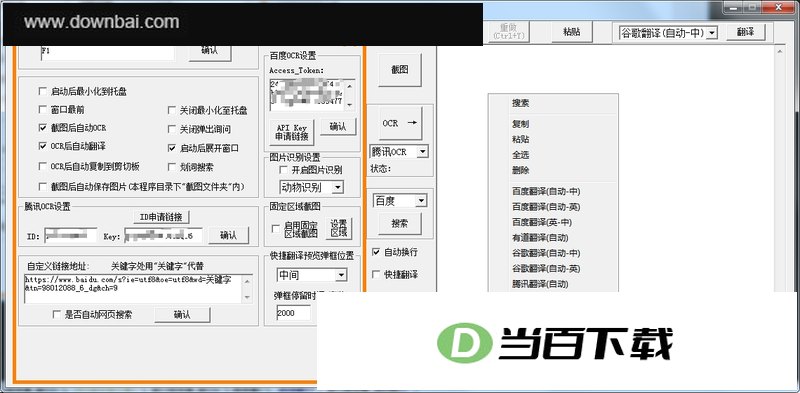This screenshot has width=800, height=393.
Task: Confirm the 百度OCR Access_Token setting
Action: tap(337, 127)
